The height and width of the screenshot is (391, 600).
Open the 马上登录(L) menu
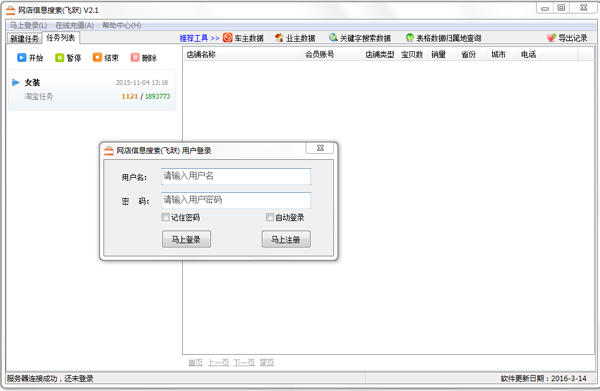click(28, 26)
